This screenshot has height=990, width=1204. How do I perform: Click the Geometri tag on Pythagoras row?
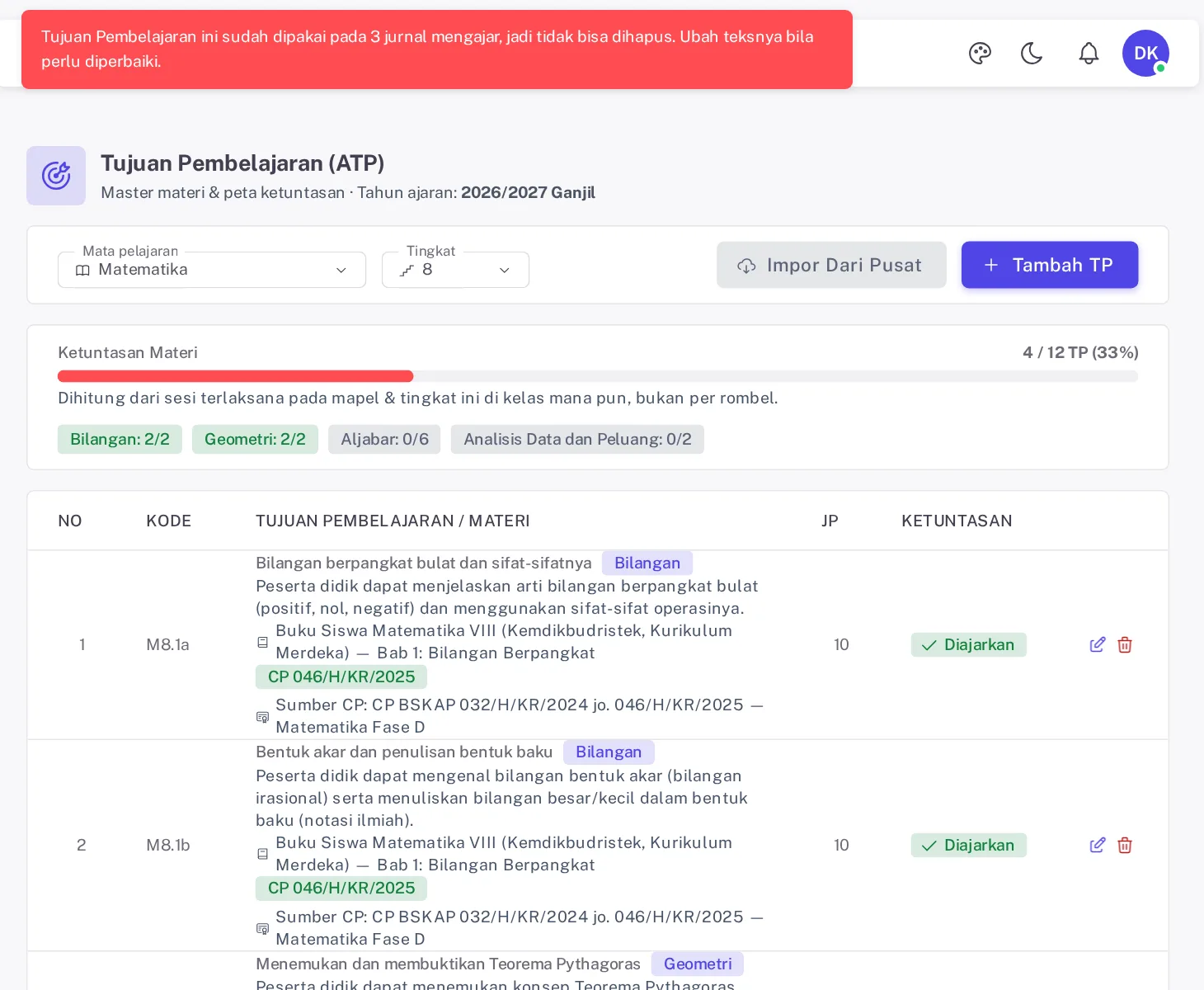point(698,964)
